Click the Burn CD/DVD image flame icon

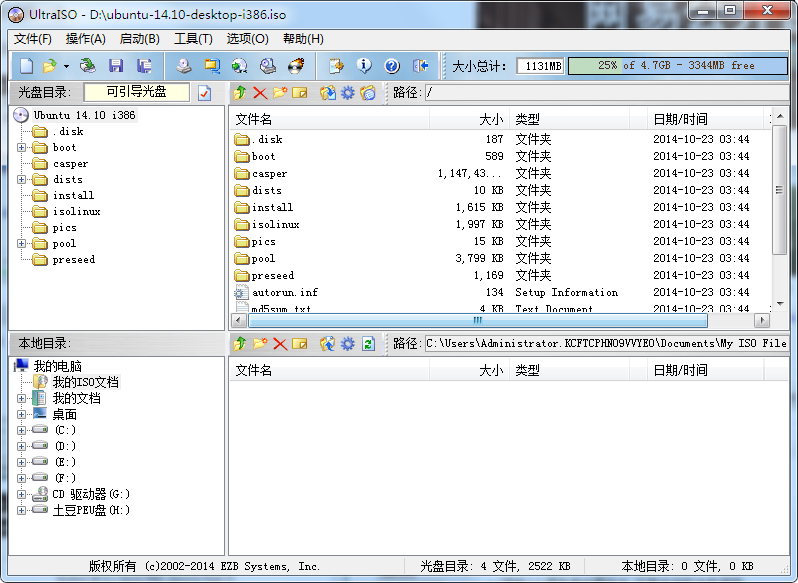[296, 66]
